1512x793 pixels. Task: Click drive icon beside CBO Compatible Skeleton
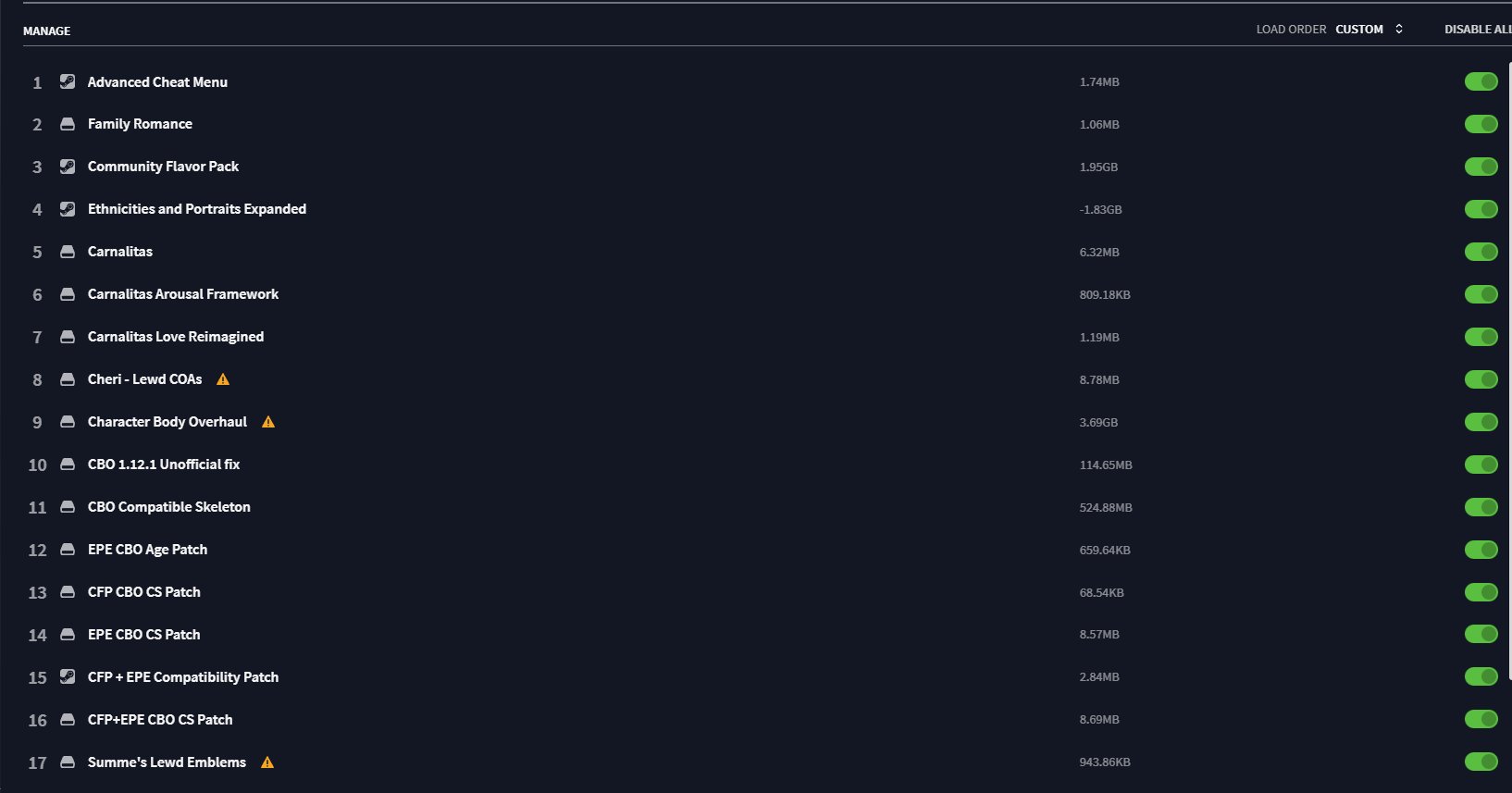(x=68, y=507)
